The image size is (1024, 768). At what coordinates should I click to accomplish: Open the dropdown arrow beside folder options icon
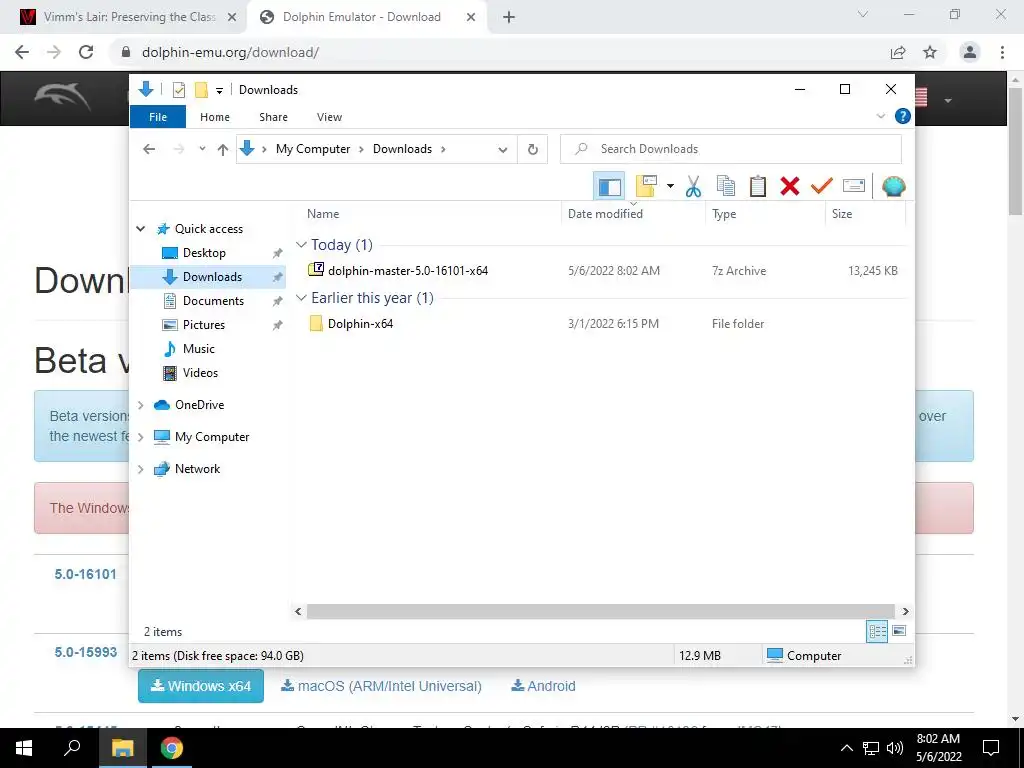point(670,187)
